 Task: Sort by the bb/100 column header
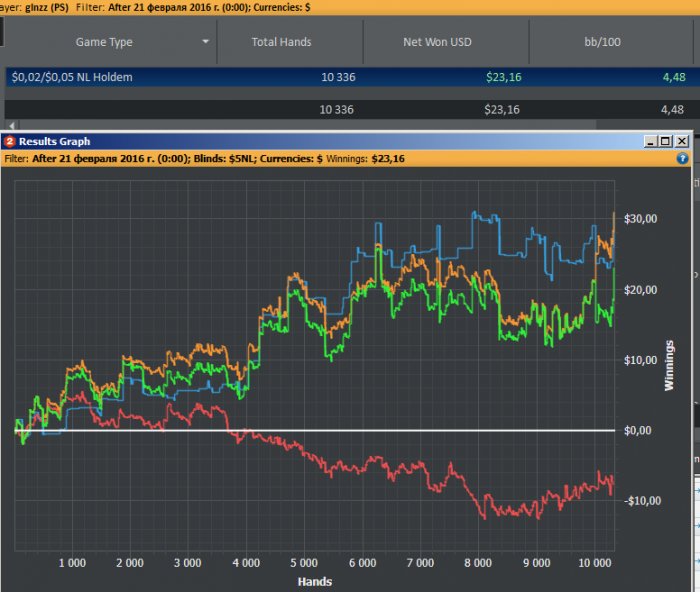pos(611,42)
